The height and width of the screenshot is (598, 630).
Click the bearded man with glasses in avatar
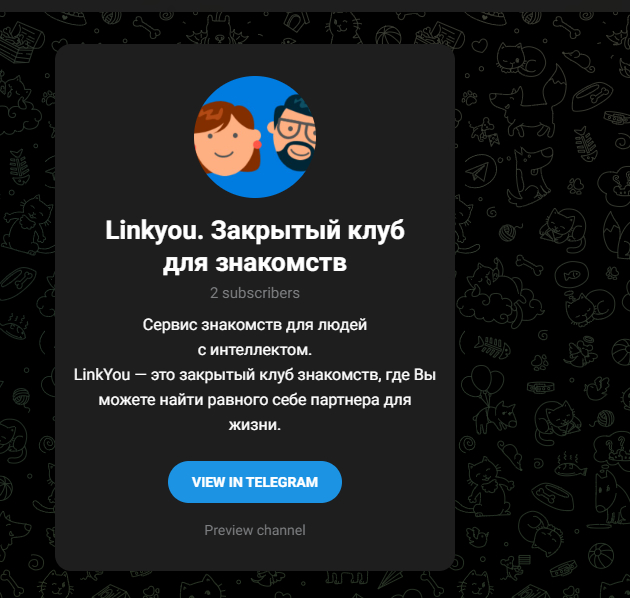pyautogui.click(x=293, y=133)
